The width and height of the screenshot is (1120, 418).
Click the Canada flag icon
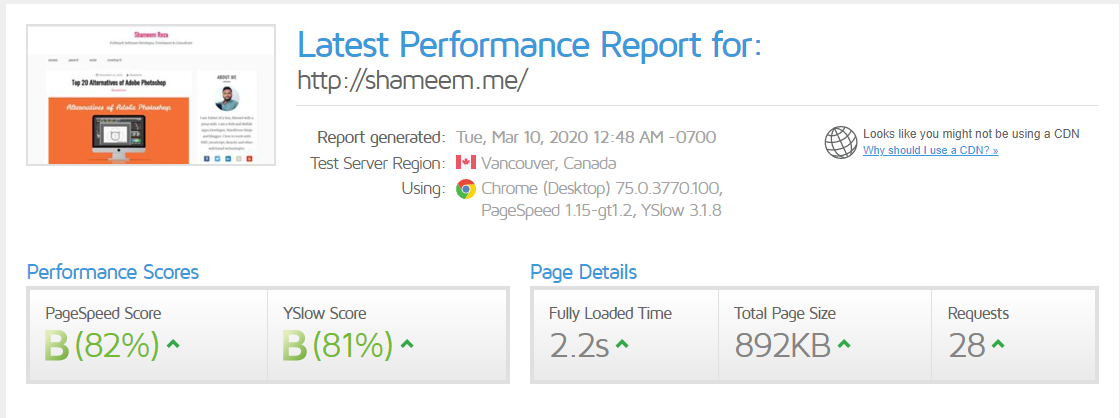click(465, 163)
